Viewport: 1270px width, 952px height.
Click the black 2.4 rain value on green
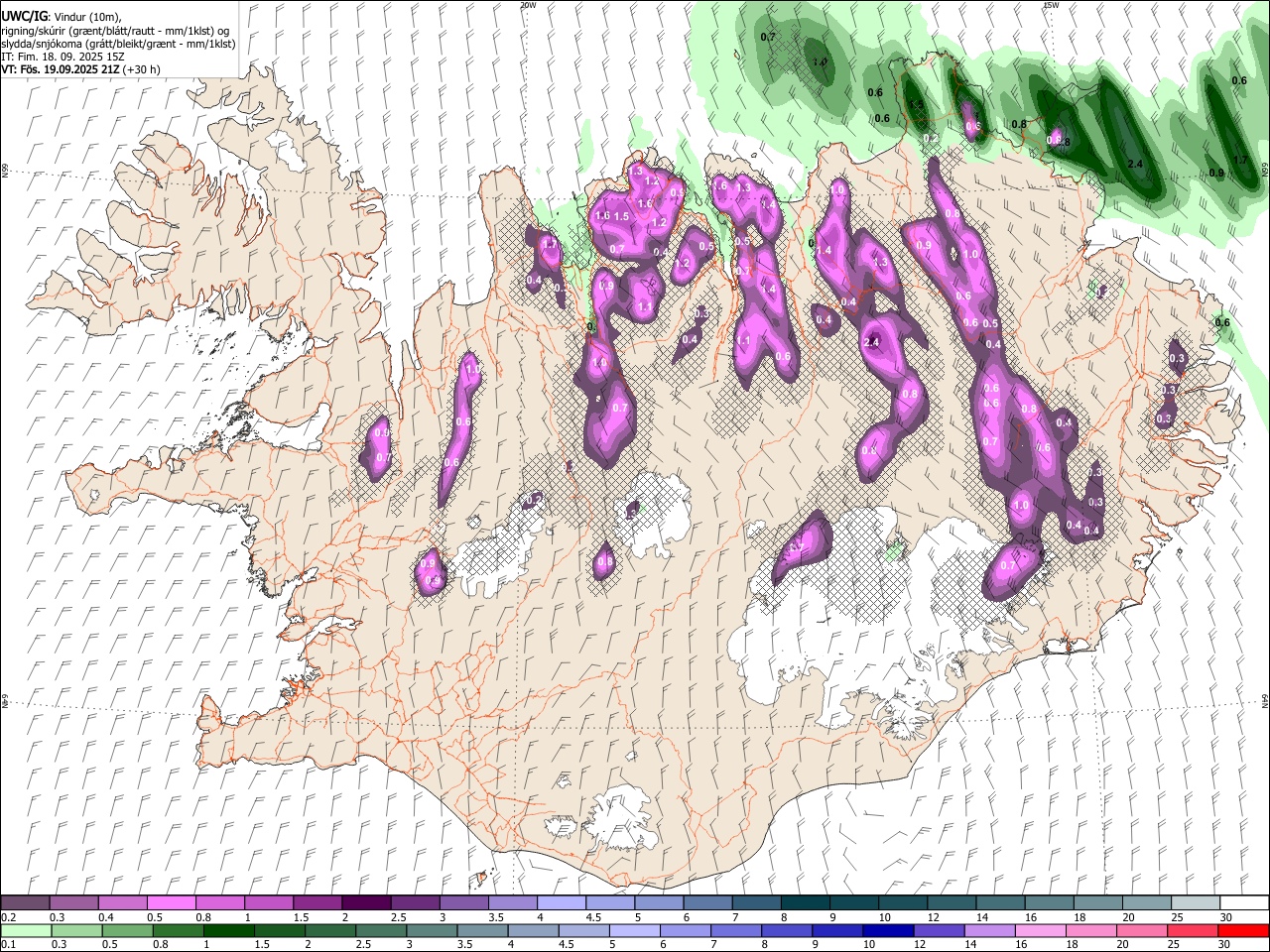click(1136, 164)
